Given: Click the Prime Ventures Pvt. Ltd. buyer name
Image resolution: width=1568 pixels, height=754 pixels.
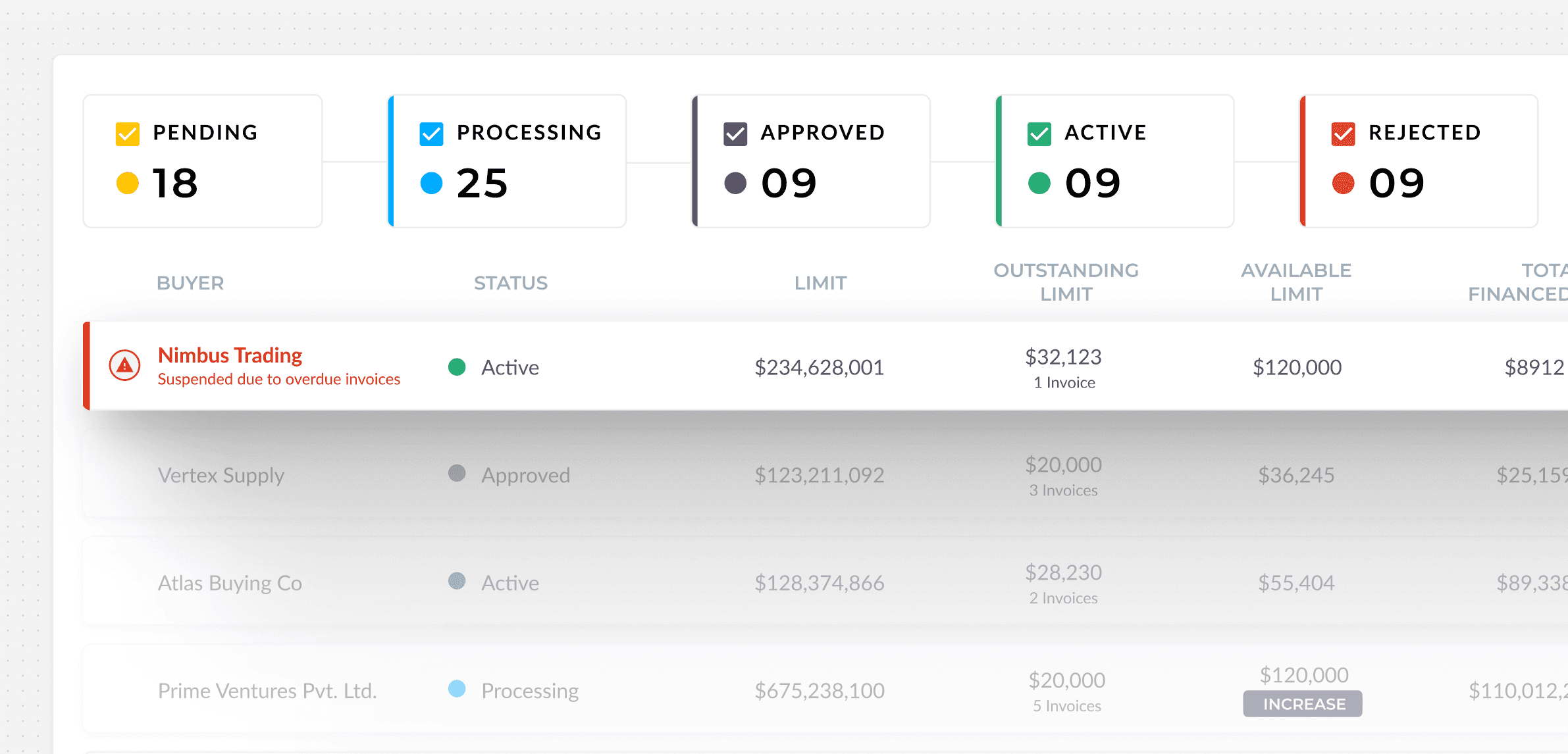Looking at the screenshot, I should tap(267, 691).
